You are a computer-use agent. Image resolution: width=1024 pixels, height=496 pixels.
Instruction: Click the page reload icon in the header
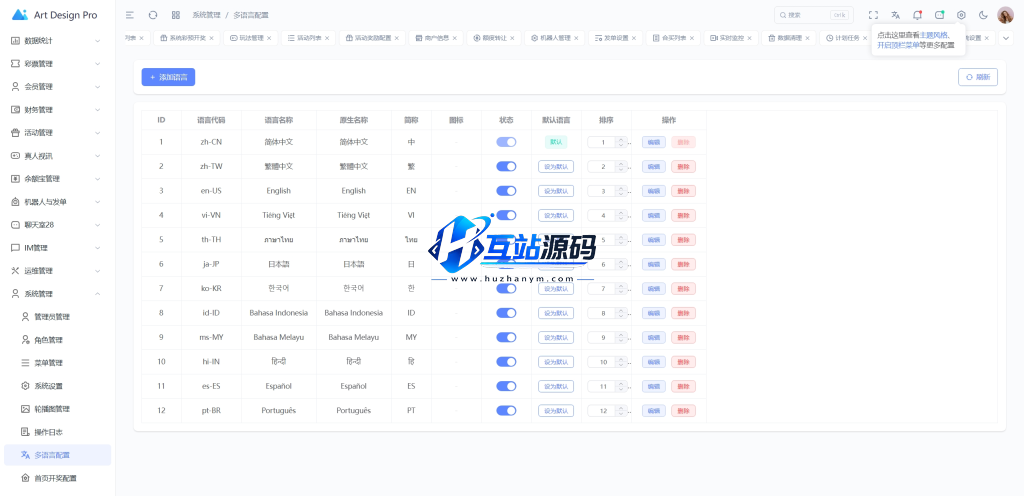tap(153, 15)
